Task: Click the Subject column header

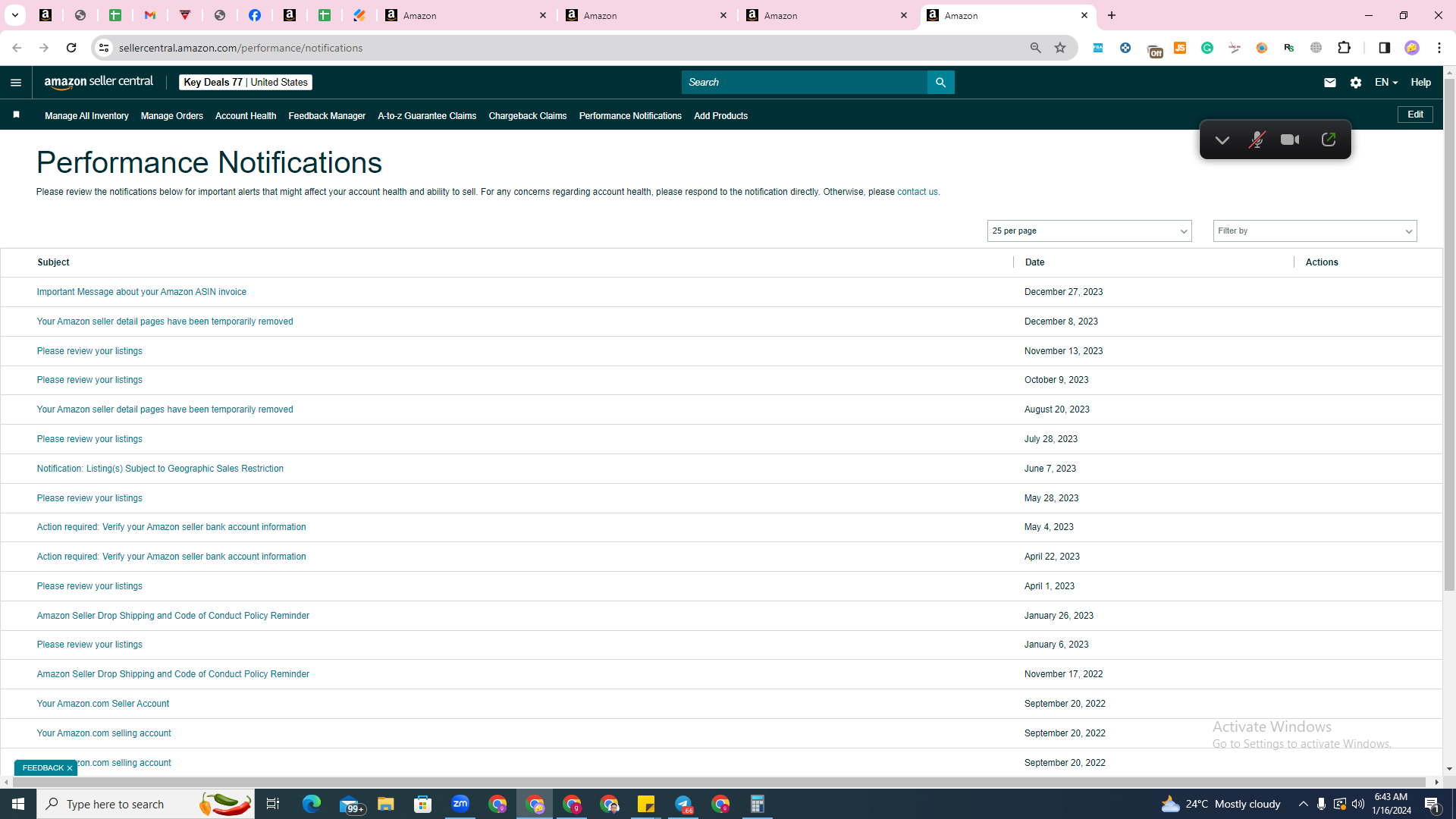Action: (53, 262)
